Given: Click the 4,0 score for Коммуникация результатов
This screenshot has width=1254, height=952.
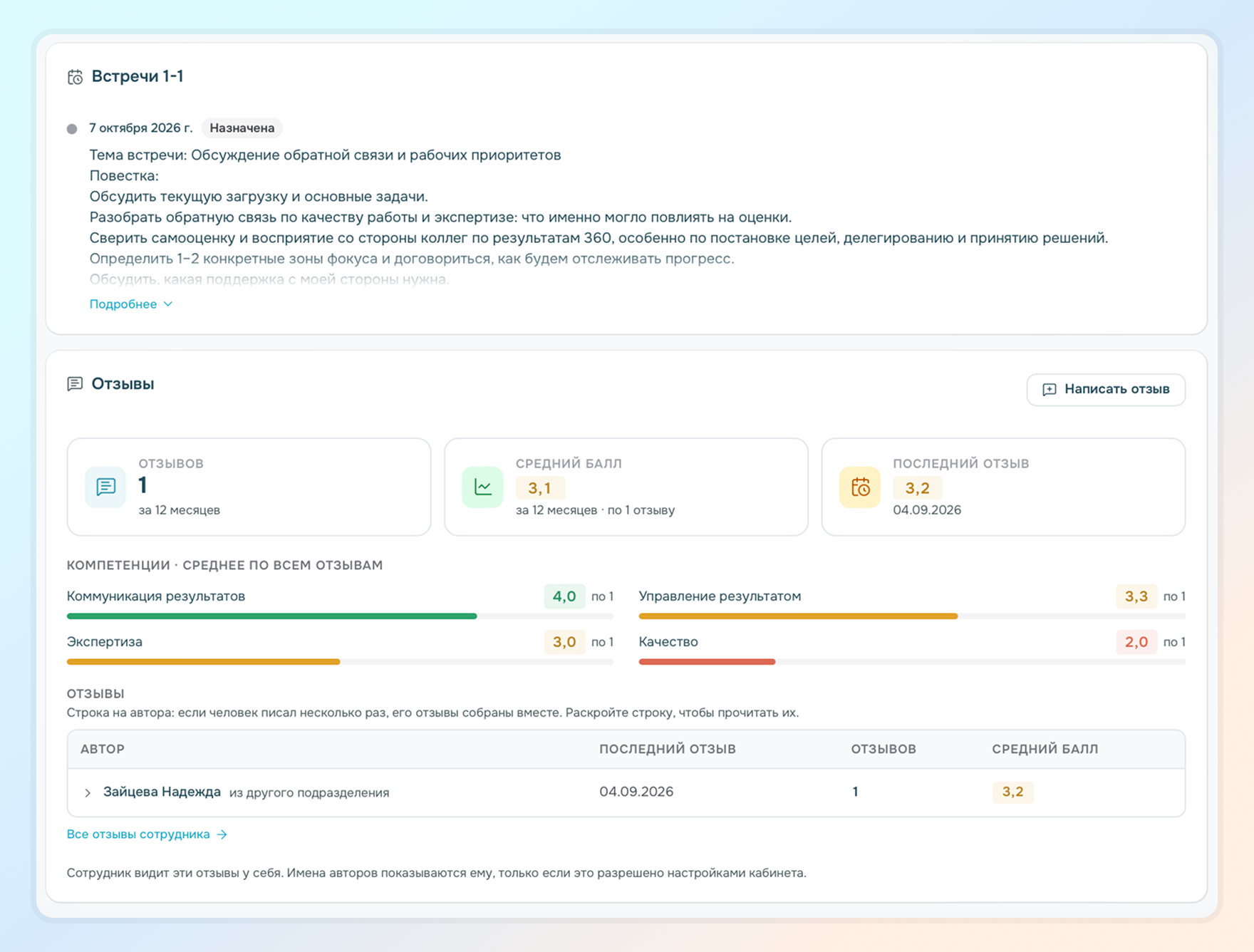Looking at the screenshot, I should coord(564,596).
